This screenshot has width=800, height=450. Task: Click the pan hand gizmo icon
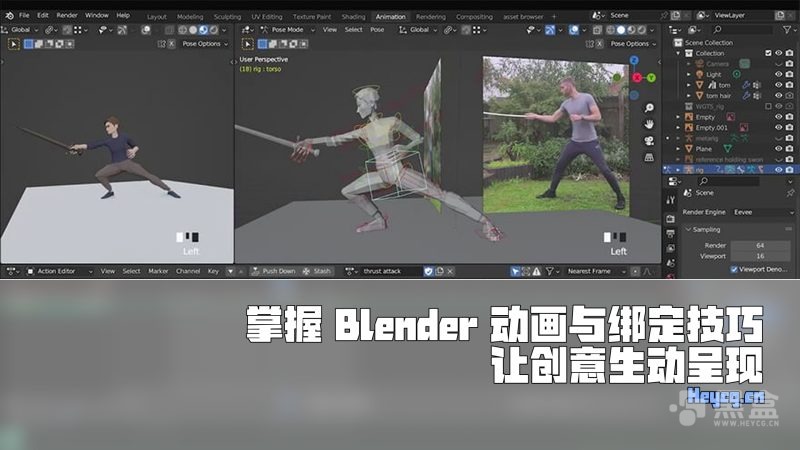(649, 124)
